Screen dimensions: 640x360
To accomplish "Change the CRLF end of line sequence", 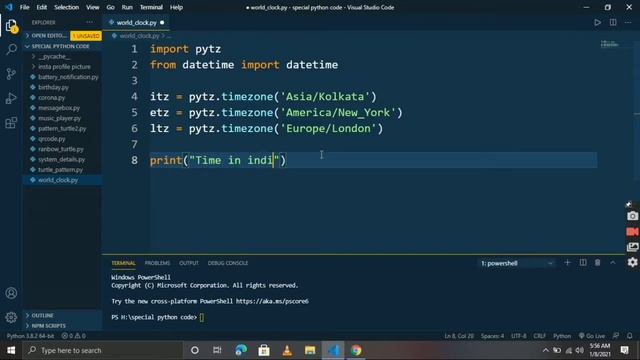I will (x=539, y=336).
